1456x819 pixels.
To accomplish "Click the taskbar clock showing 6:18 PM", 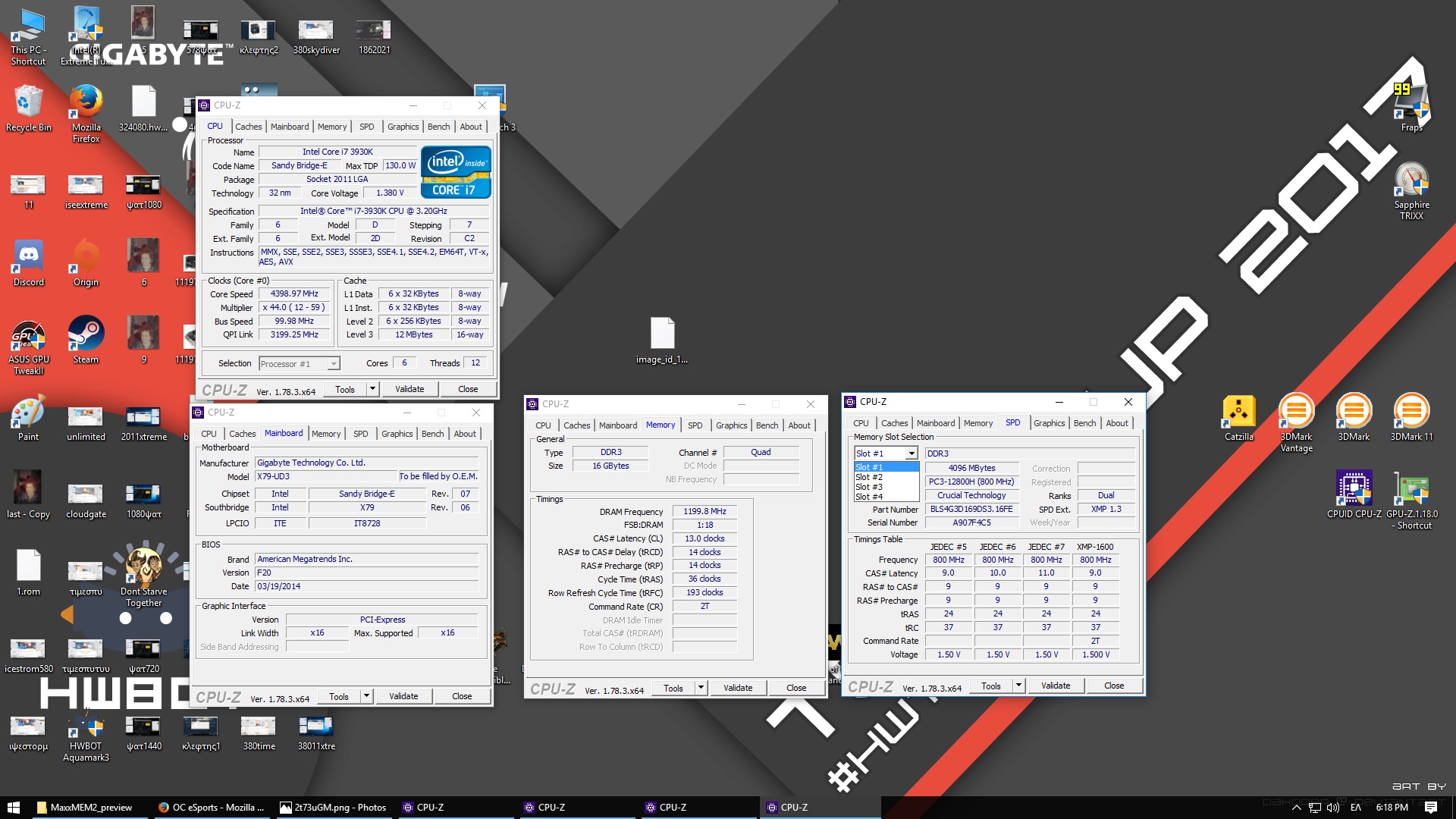I will (x=1392, y=808).
